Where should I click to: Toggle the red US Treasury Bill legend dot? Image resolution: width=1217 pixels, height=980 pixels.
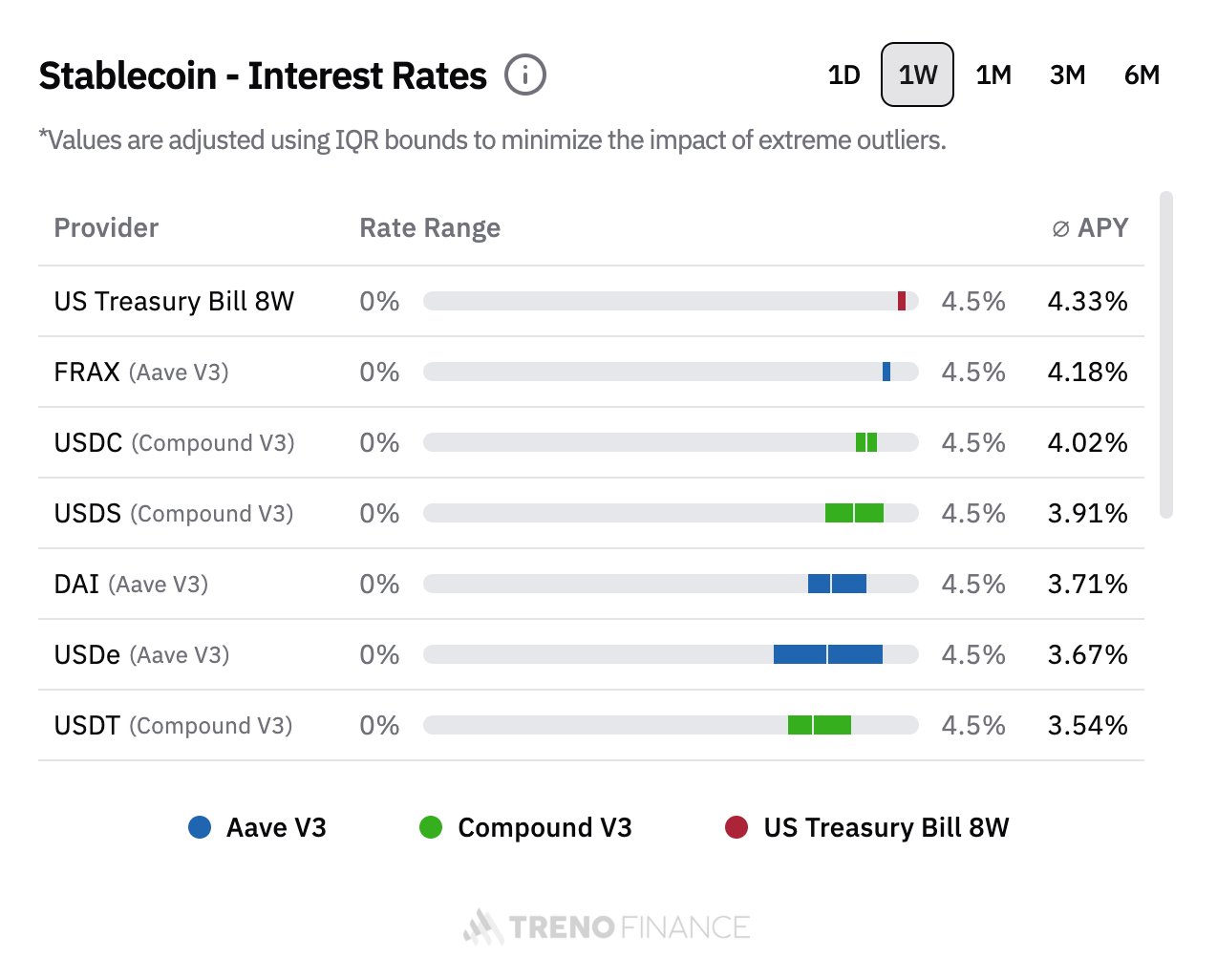(737, 827)
